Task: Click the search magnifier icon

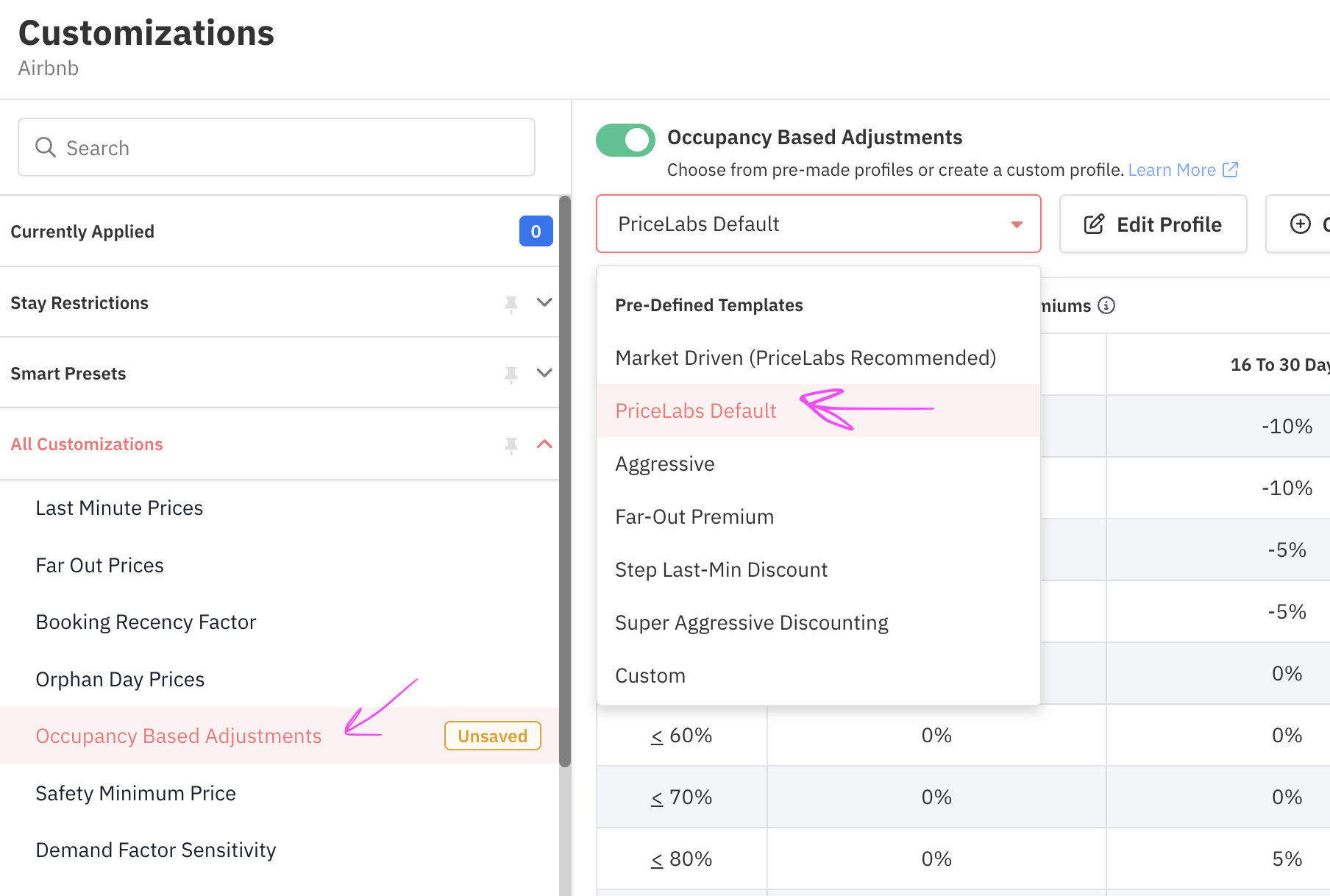Action: (x=46, y=147)
